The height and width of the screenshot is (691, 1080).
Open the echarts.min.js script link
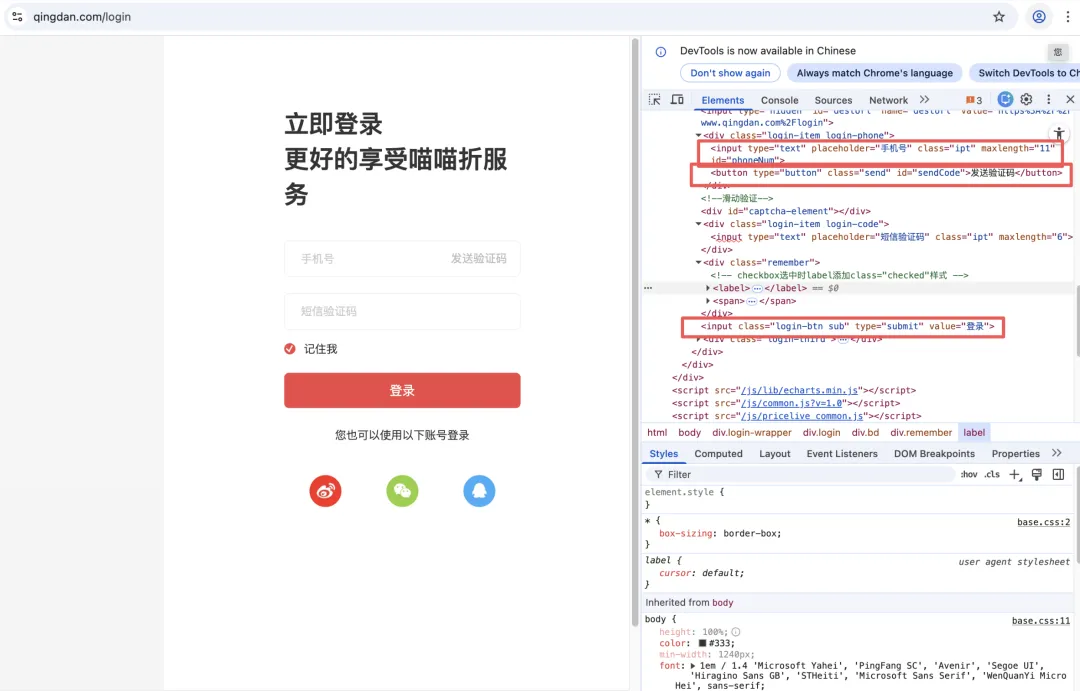799,391
